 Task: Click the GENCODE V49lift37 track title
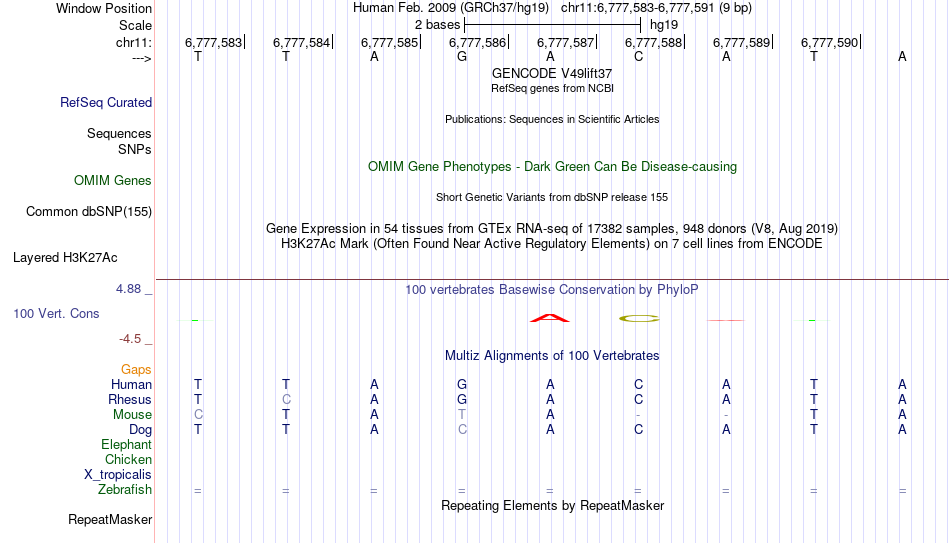[552, 73]
